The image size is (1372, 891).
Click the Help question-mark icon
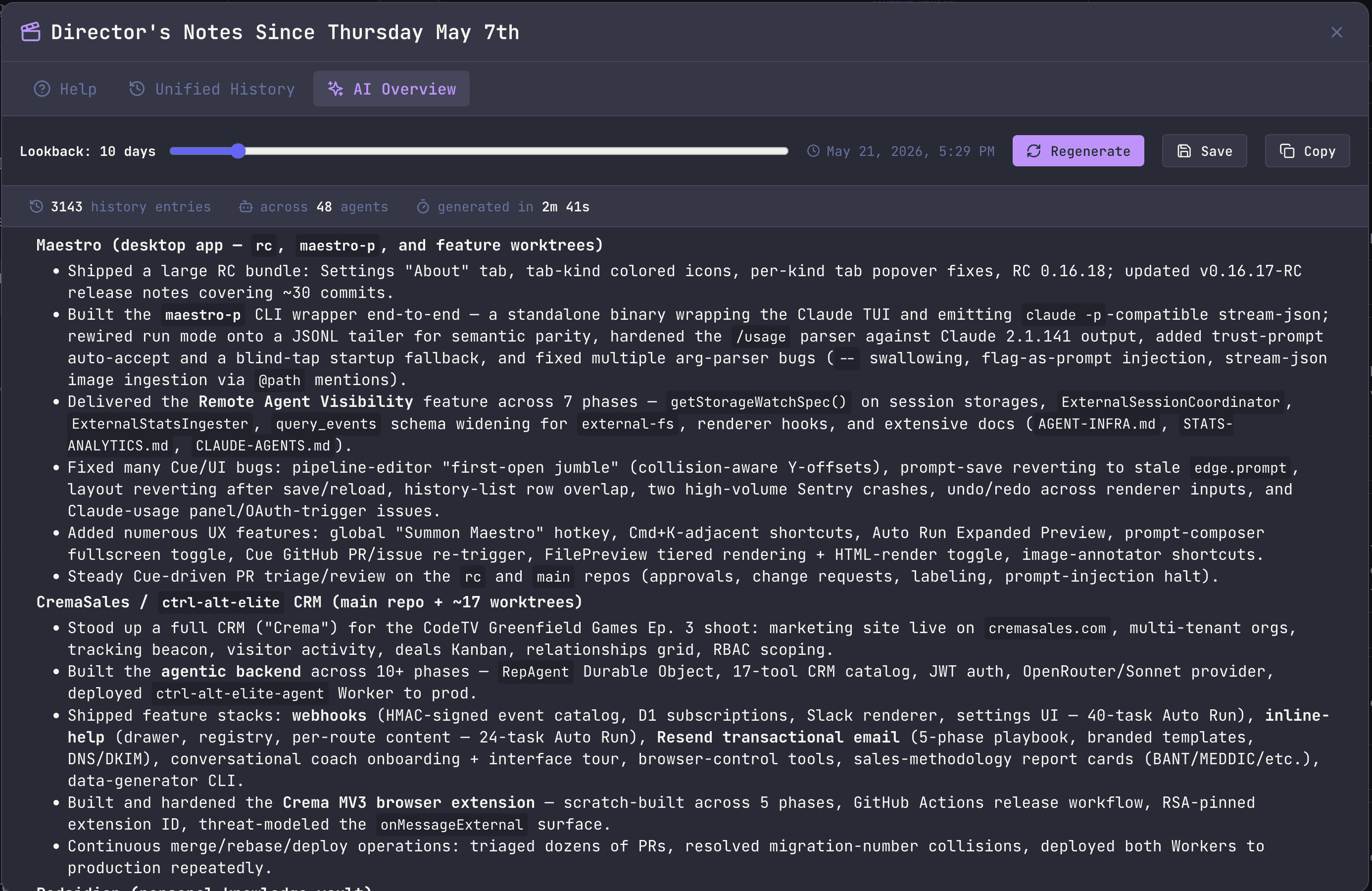42,89
